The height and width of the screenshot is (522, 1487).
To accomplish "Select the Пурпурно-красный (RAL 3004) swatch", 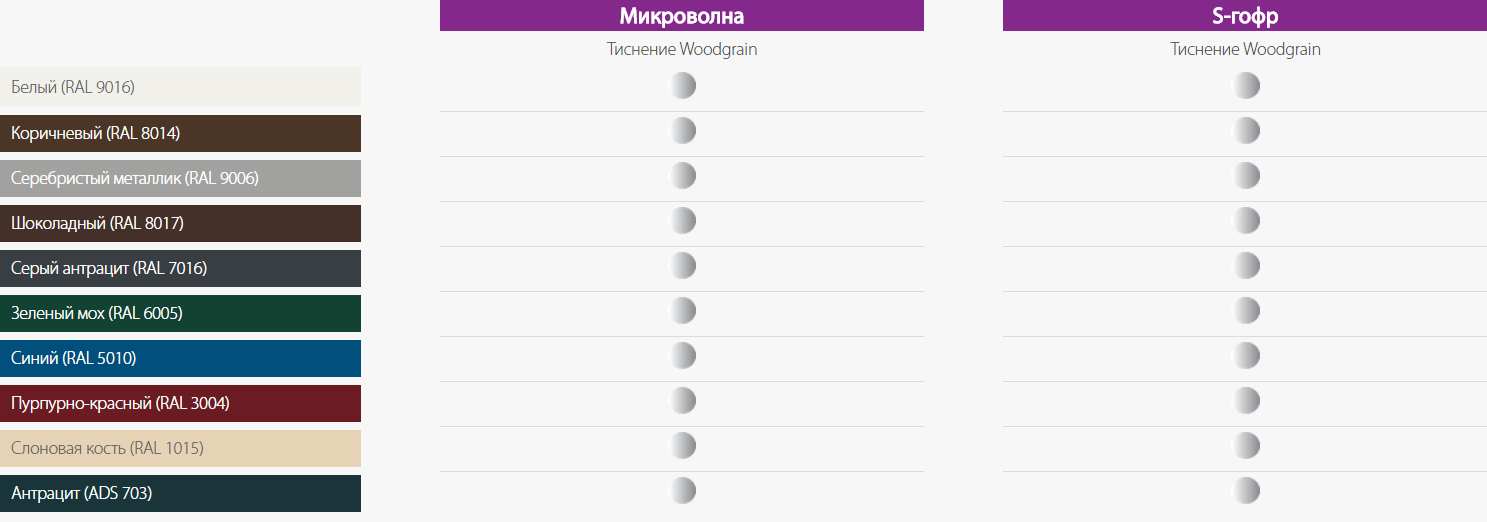I will pyautogui.click(x=180, y=403).
